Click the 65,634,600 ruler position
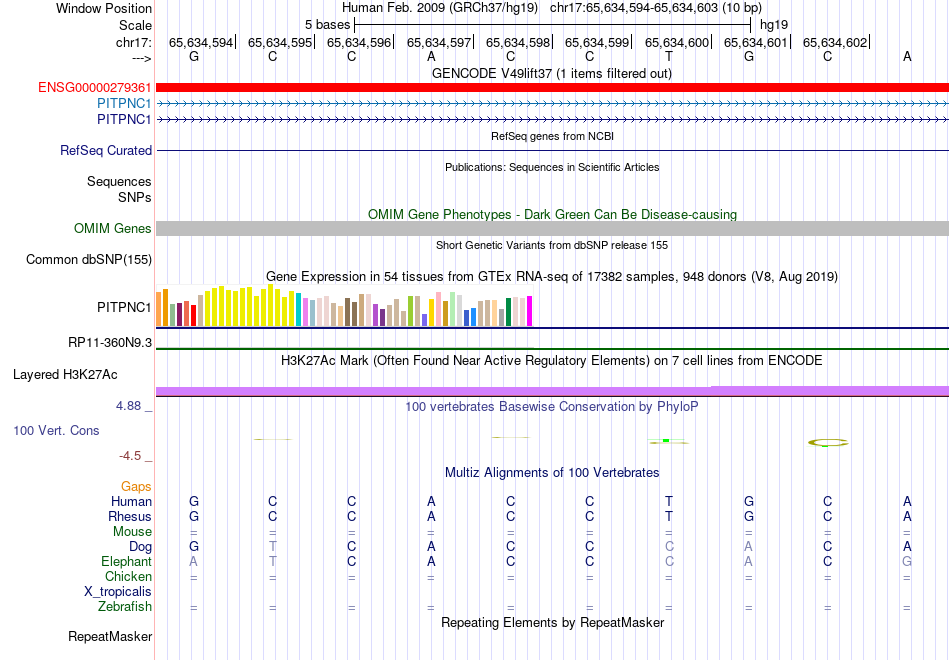The image size is (950, 660). 677,42
